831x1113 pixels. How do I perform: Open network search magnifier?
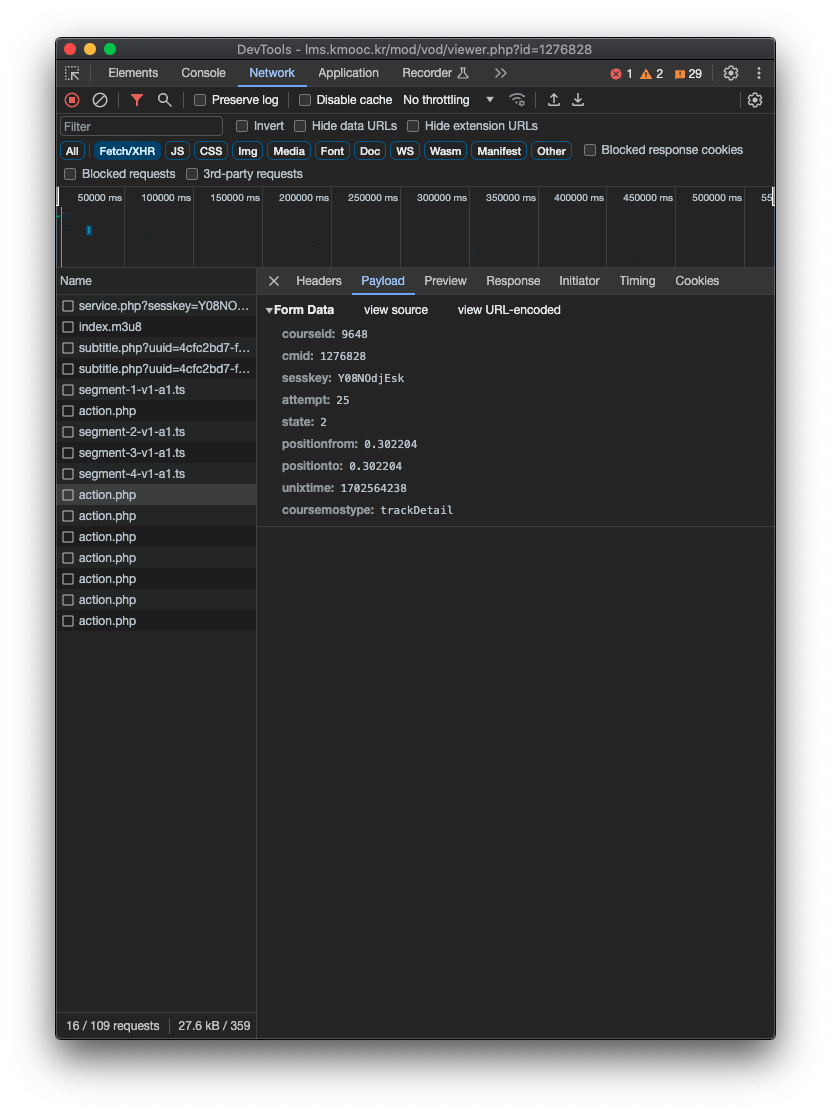click(165, 100)
